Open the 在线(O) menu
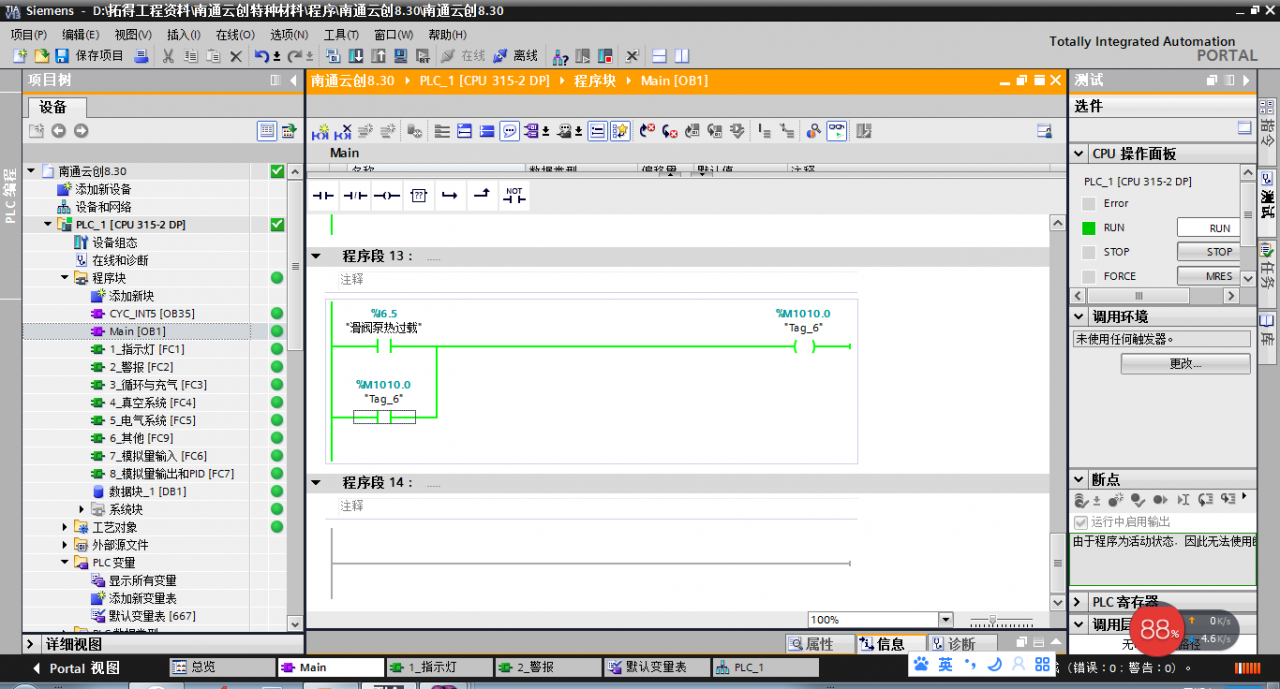 (235, 34)
